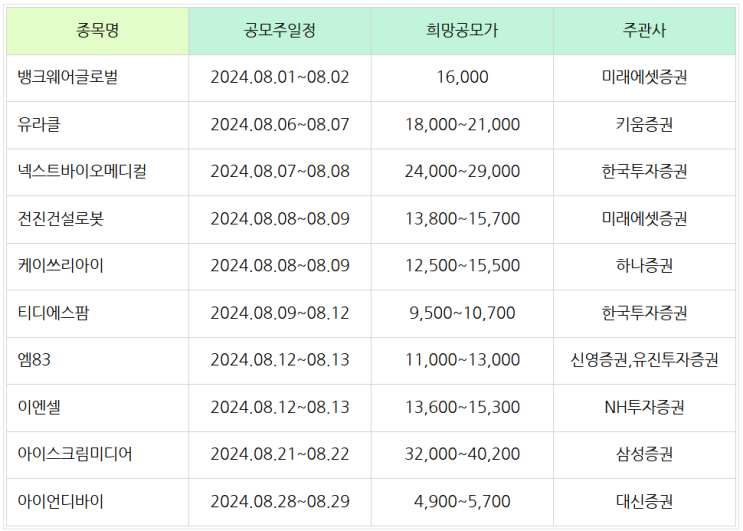Open the 아이스크림미디어 entry
This screenshot has height=531, width=743.
[75, 454]
